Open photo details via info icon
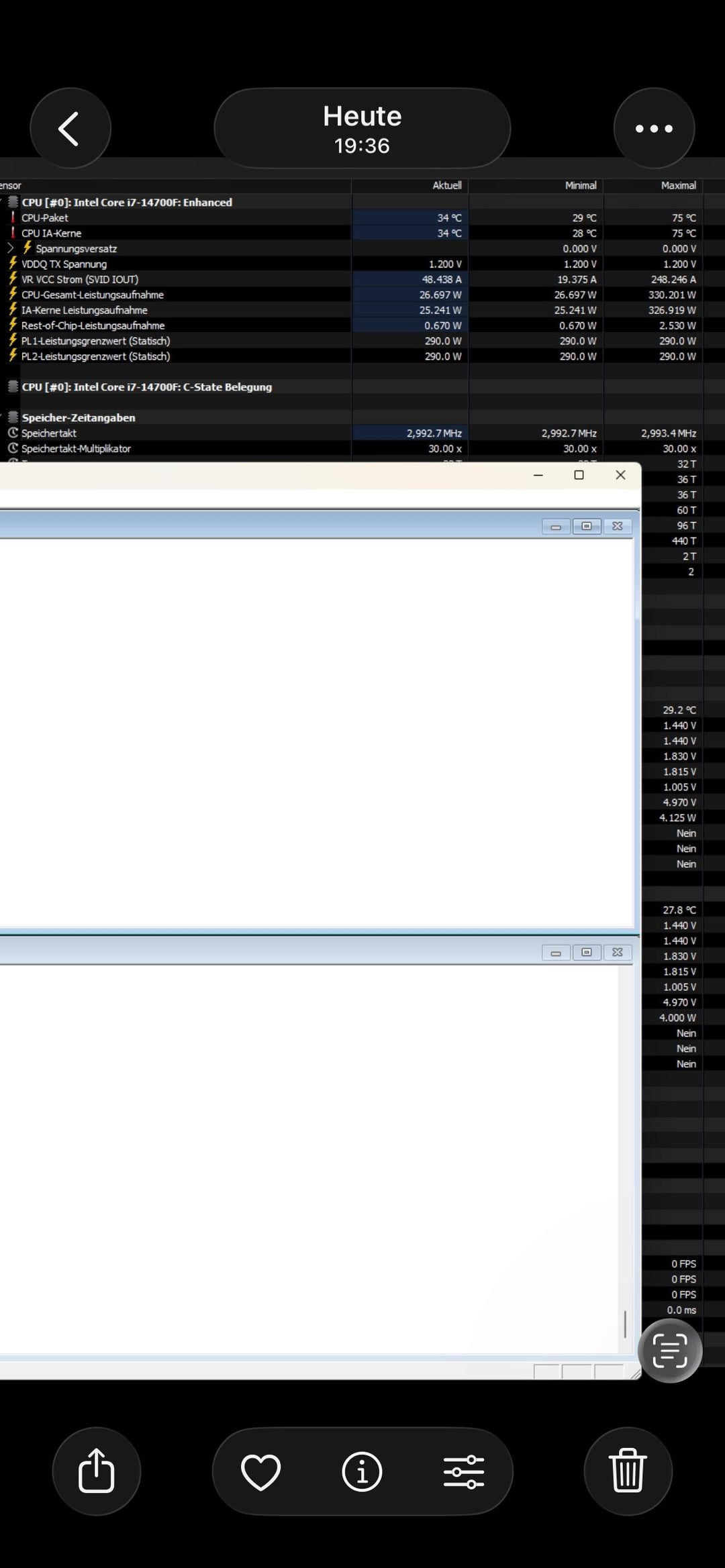Viewport: 725px width, 1568px height. click(x=362, y=1471)
